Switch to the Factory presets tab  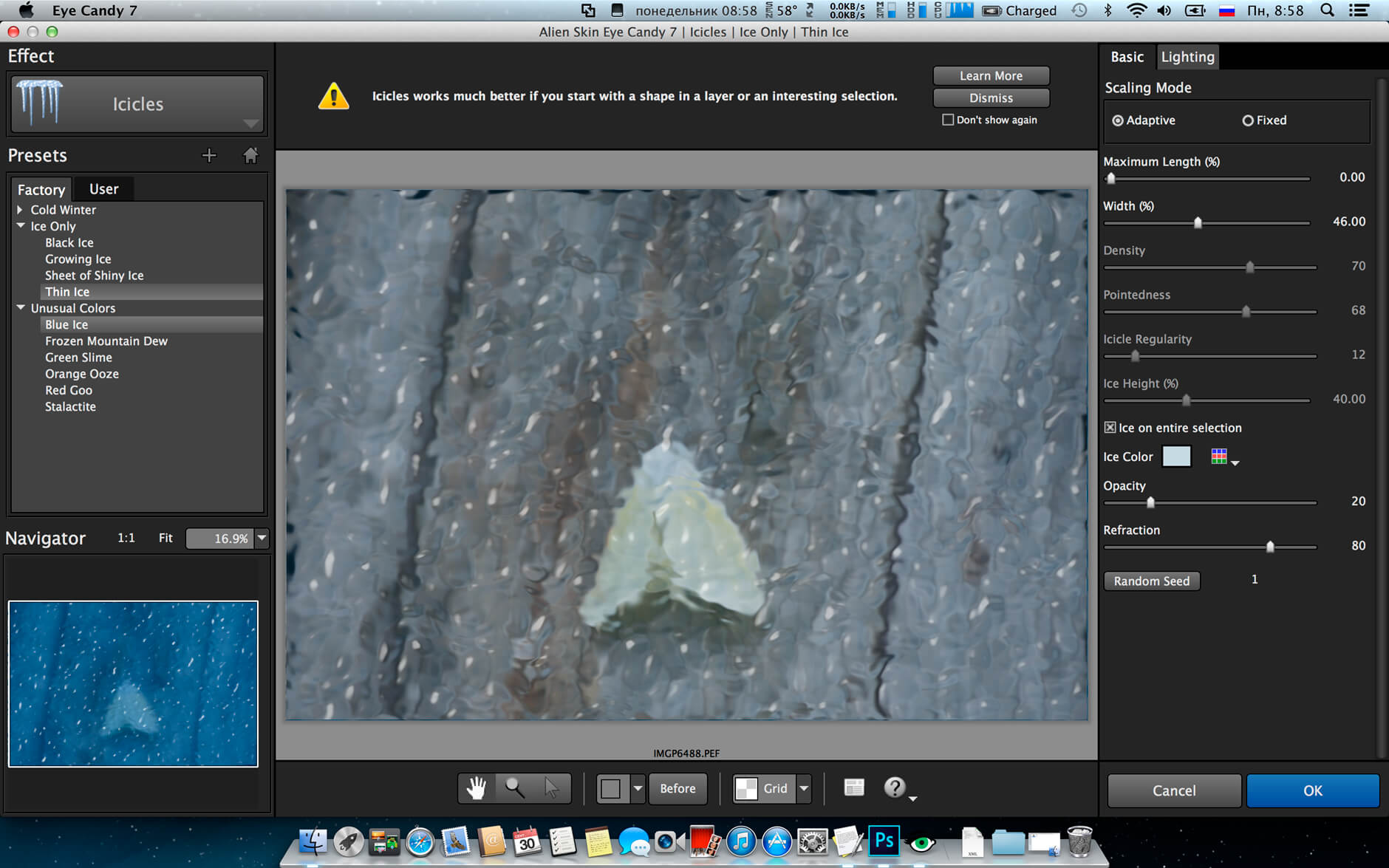click(41, 190)
